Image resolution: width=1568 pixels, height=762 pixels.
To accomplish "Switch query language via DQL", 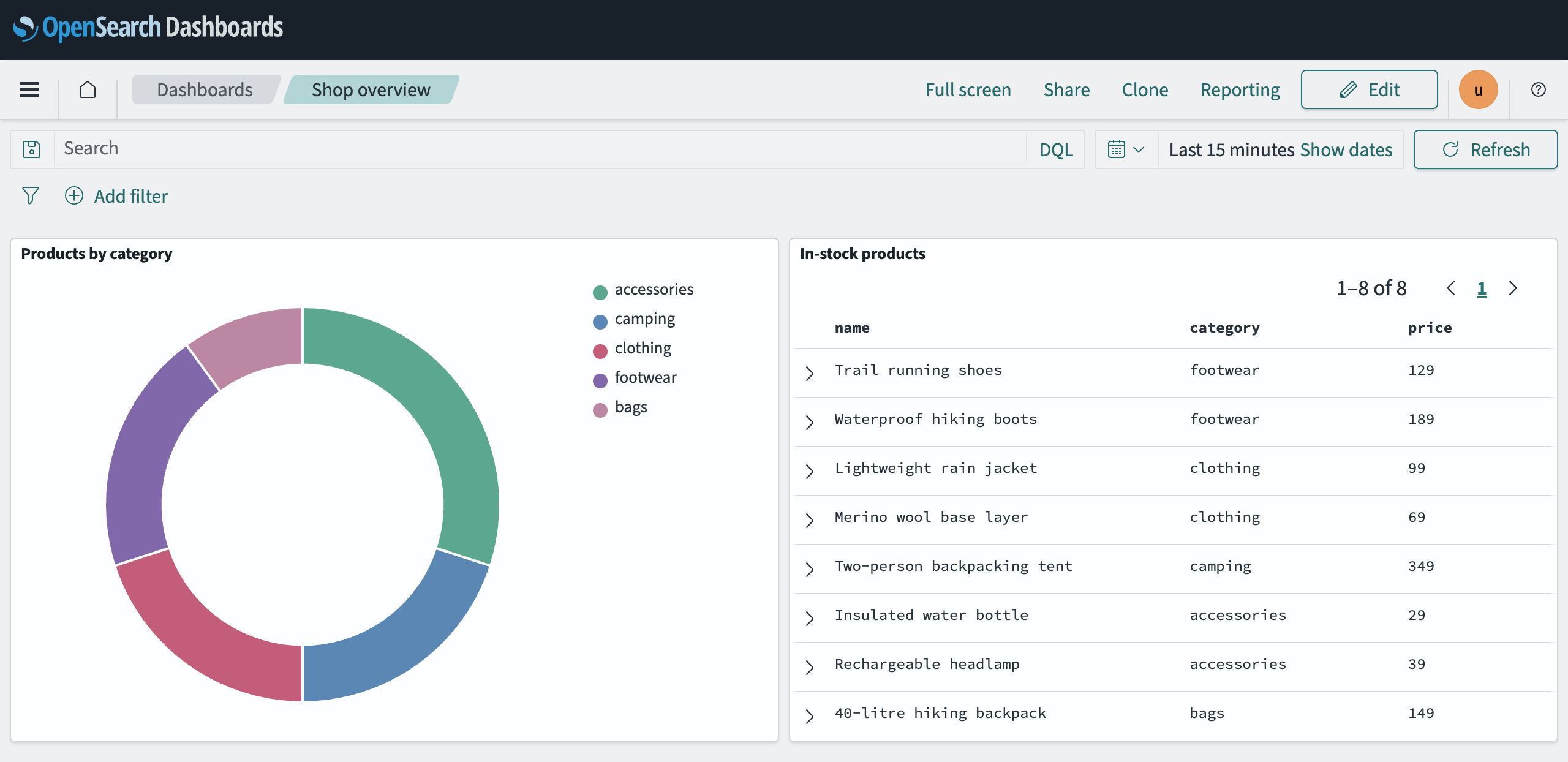I will [1056, 149].
